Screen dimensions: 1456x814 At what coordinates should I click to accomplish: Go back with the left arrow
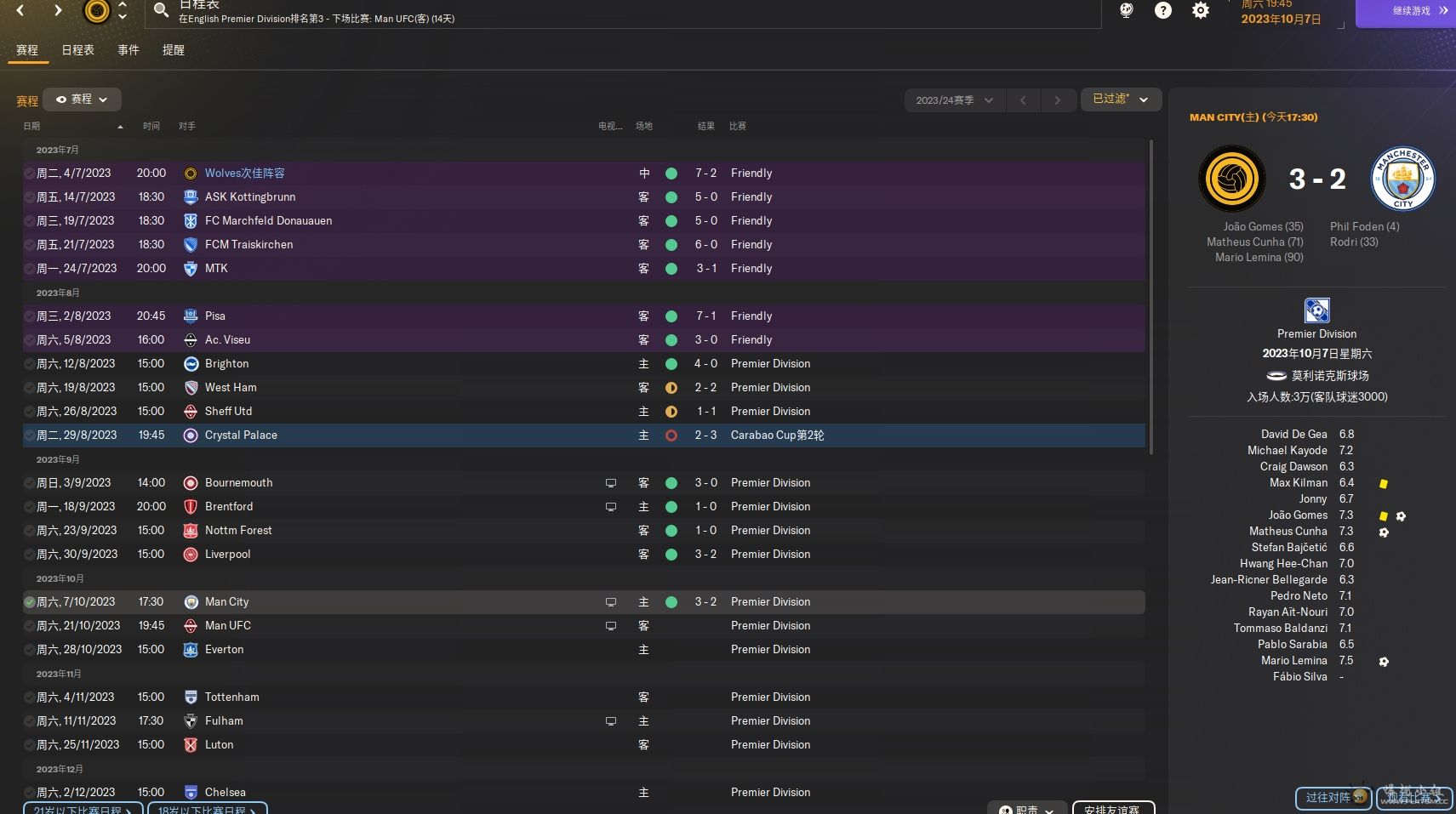click(x=20, y=10)
